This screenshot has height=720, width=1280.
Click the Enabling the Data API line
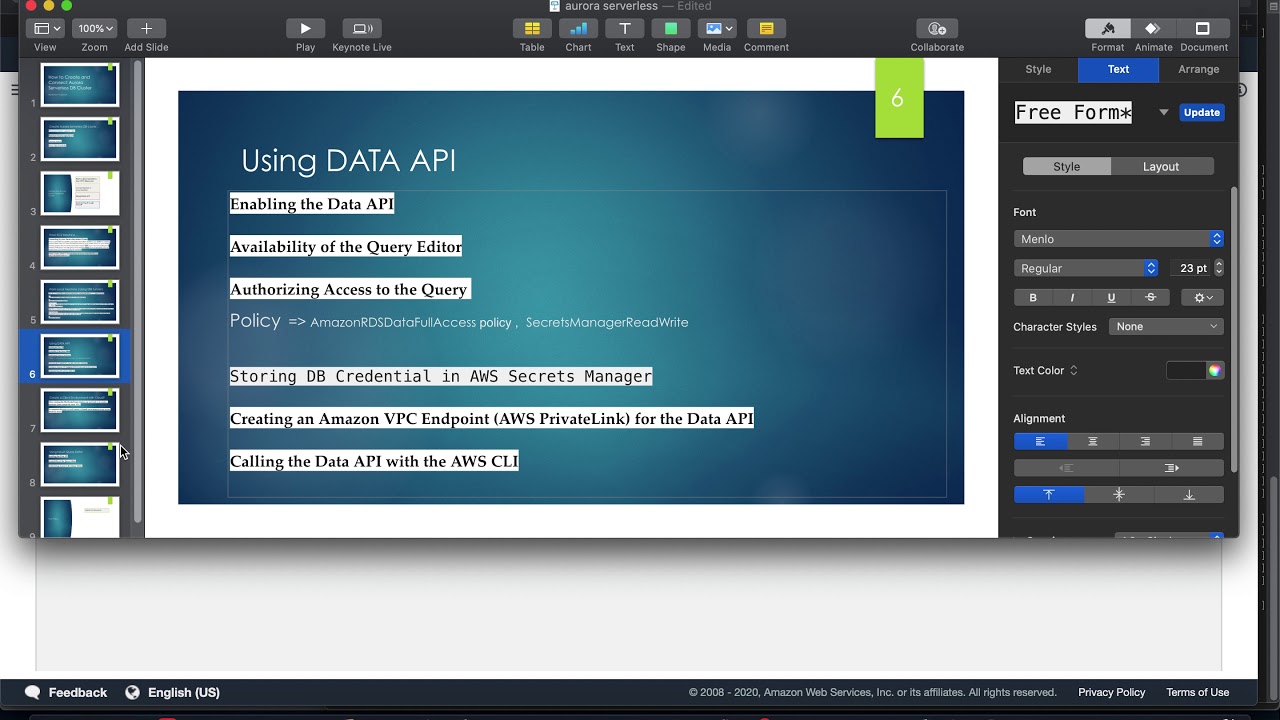click(x=312, y=204)
